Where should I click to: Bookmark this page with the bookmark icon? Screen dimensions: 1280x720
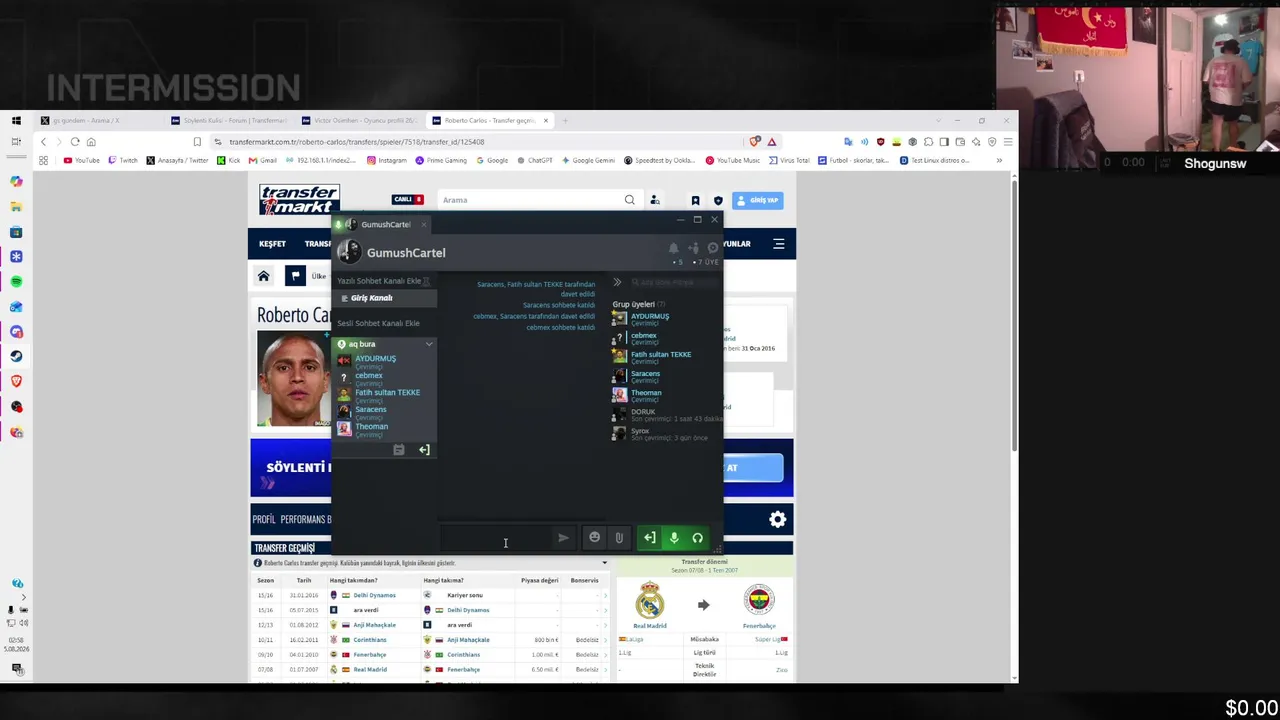pyautogui.click(x=197, y=142)
